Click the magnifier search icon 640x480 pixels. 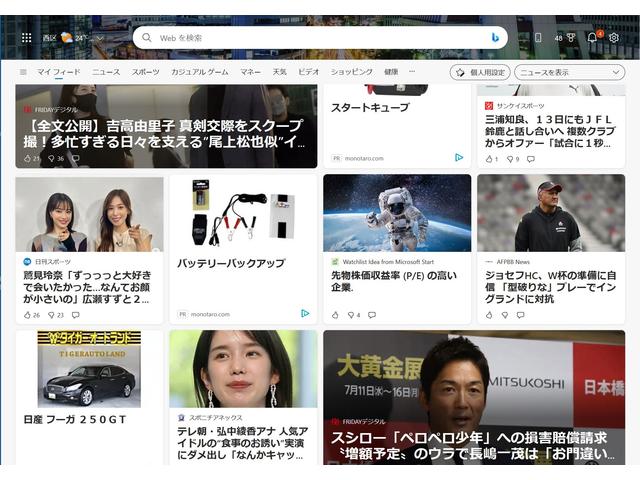pyautogui.click(x=147, y=38)
